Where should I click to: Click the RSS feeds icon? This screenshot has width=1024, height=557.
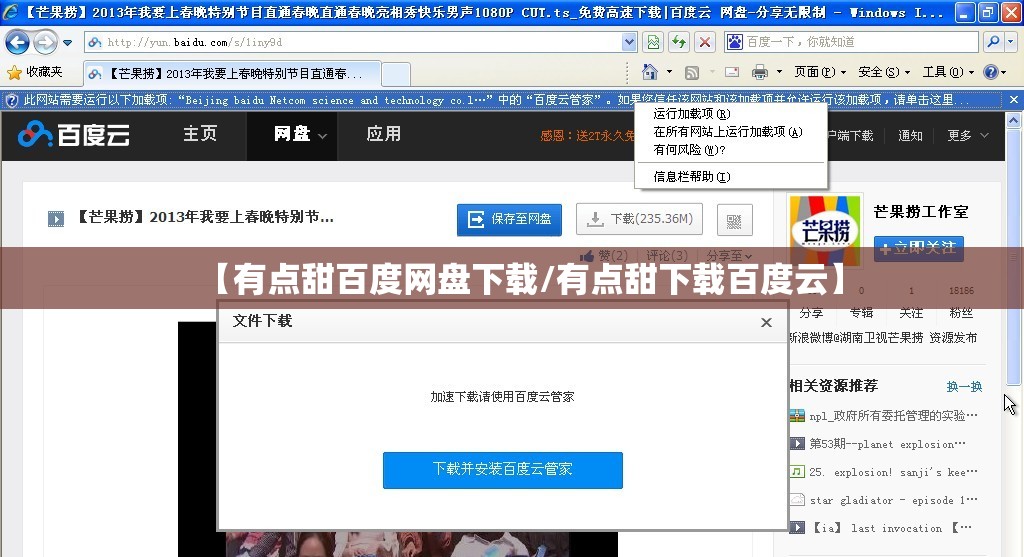[692, 72]
